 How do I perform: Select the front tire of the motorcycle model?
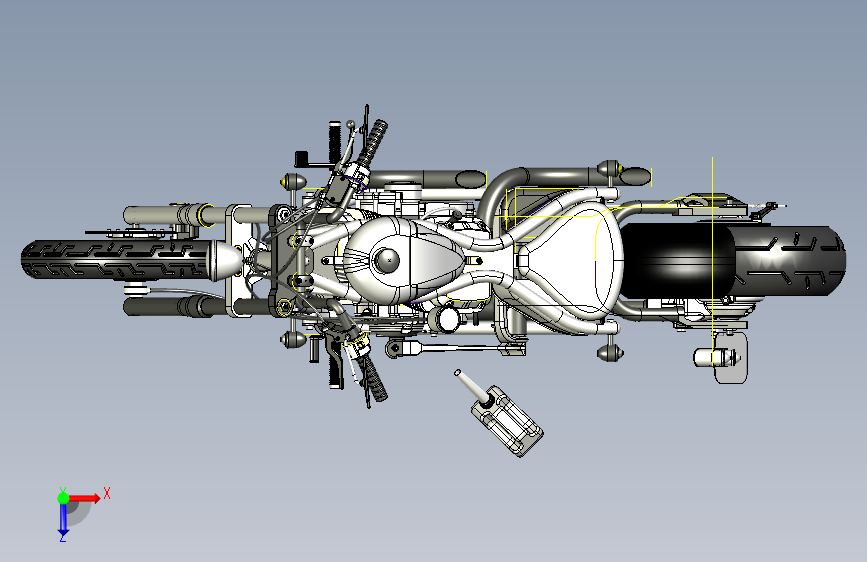pos(115,259)
